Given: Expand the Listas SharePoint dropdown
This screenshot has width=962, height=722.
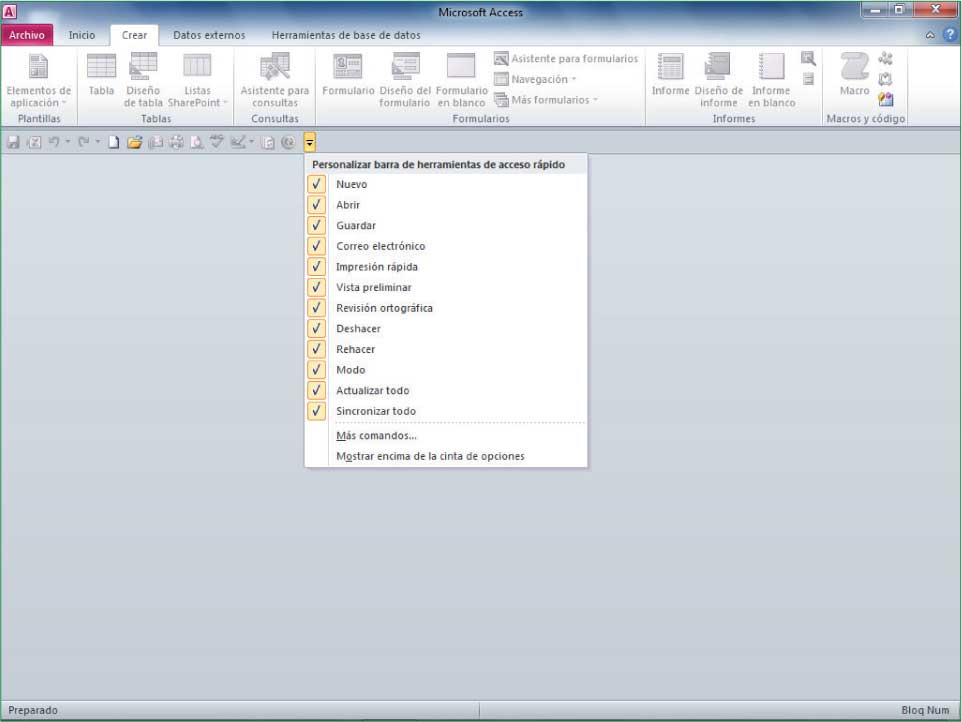Looking at the screenshot, I should (198, 80).
